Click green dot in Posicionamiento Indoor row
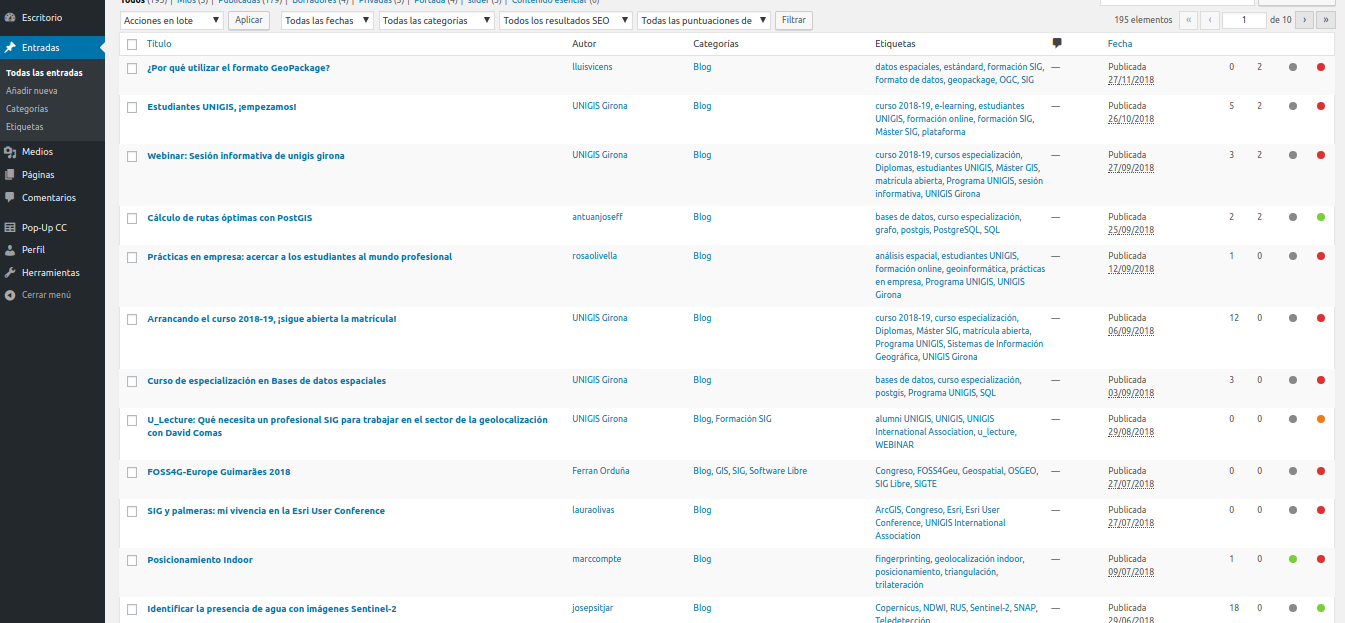Screen dimensions: 1345x623 (x=1293, y=559)
